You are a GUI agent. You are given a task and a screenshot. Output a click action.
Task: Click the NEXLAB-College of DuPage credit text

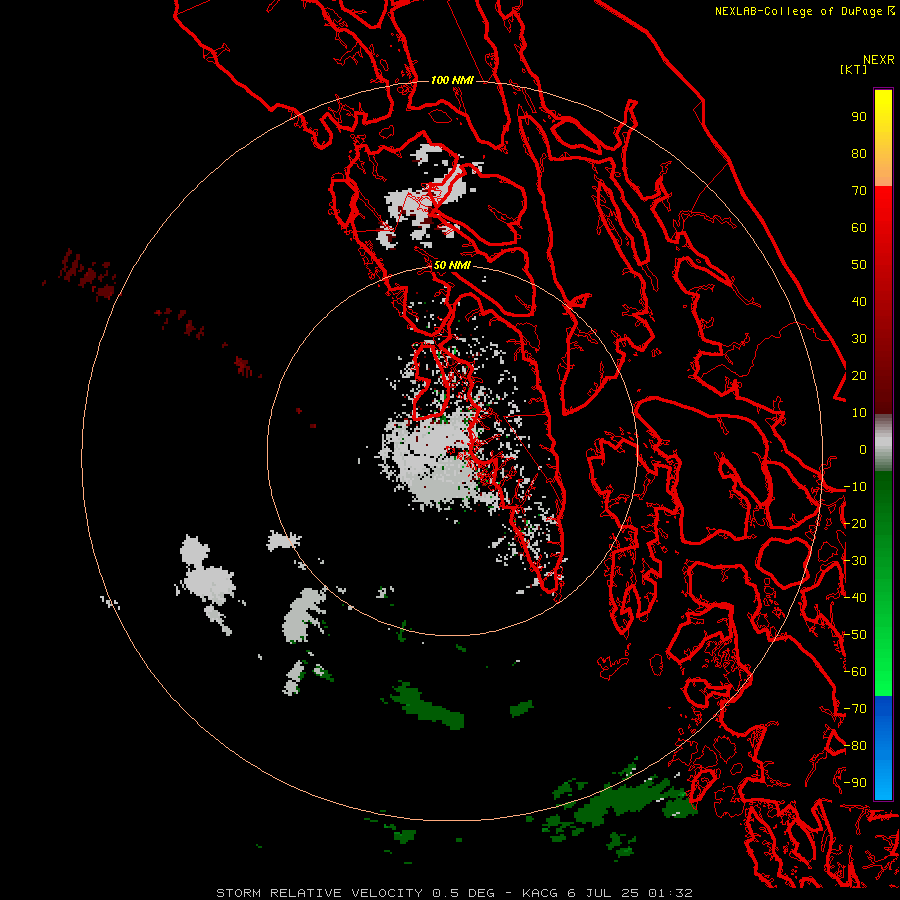click(x=800, y=11)
